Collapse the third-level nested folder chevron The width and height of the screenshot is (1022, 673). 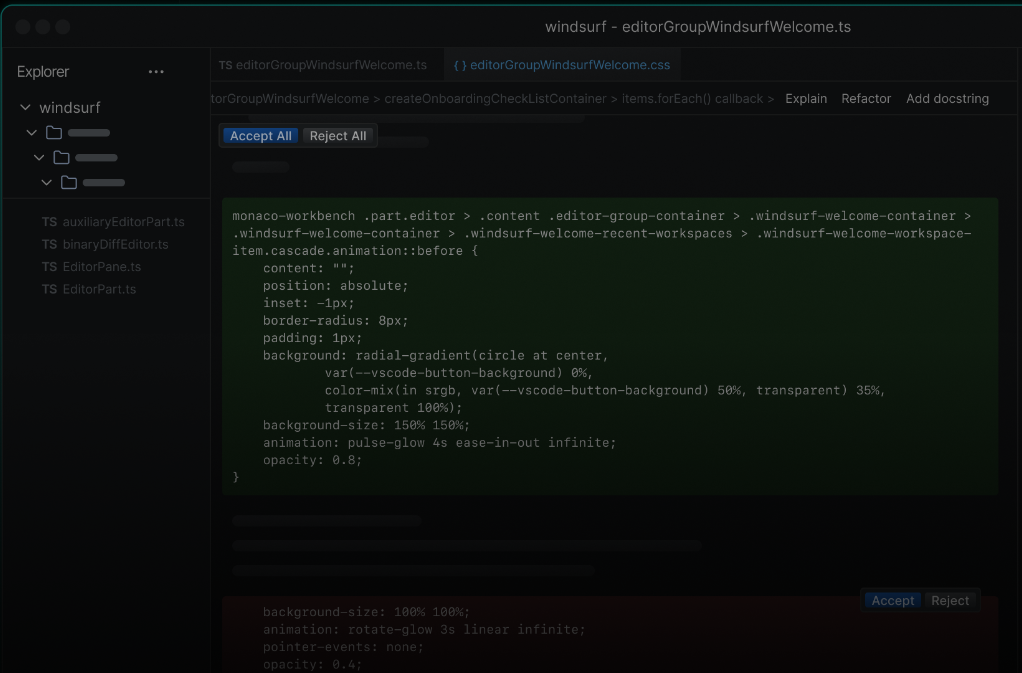pos(46,183)
